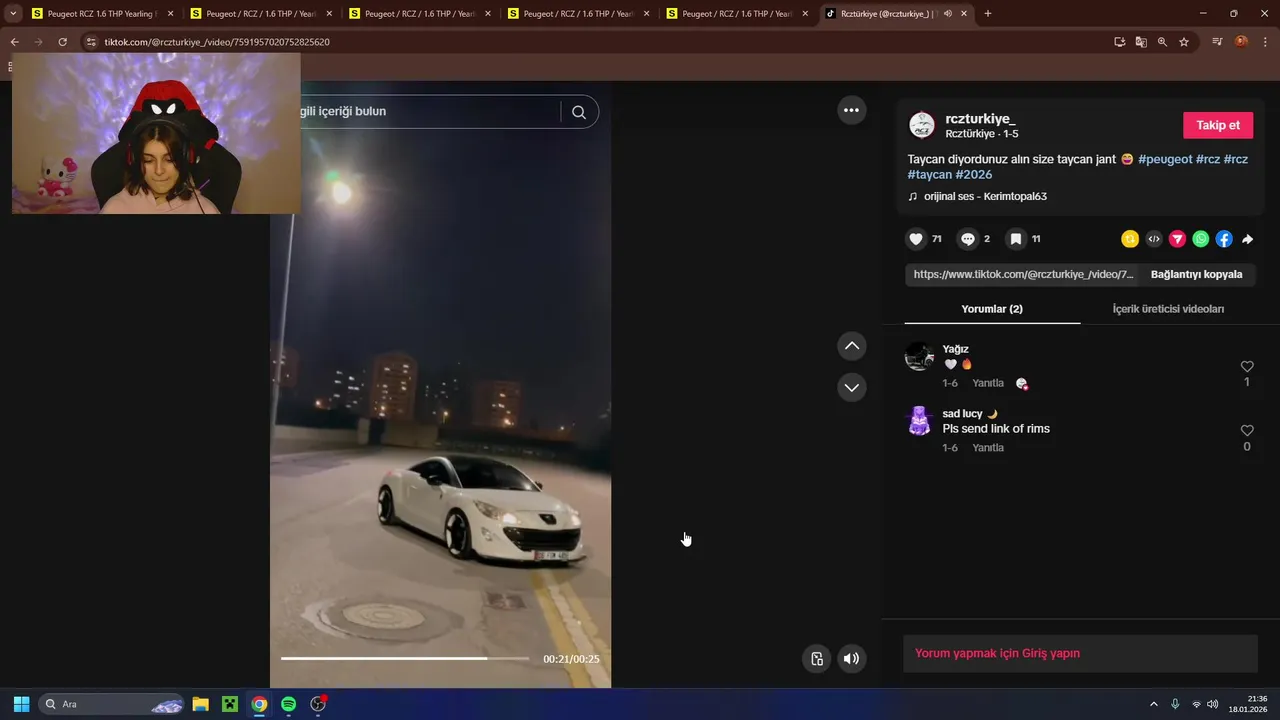Open the #peugeot hashtag
This screenshot has height=720, width=1280.
(x=1165, y=159)
